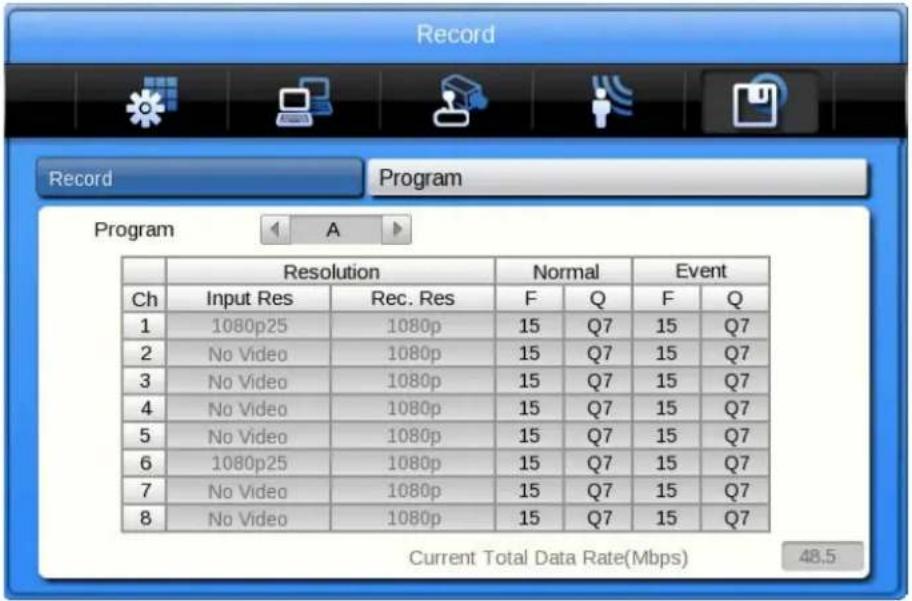This screenshot has height=601, width=912.
Task: Select channel 3 Normal F value 15
Action: click(x=529, y=380)
